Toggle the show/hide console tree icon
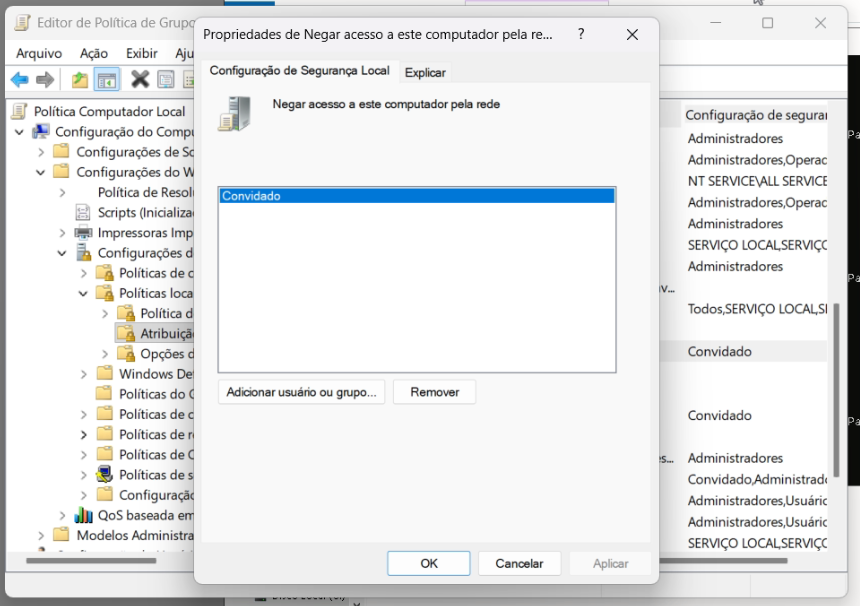The image size is (860, 606). pos(107,79)
